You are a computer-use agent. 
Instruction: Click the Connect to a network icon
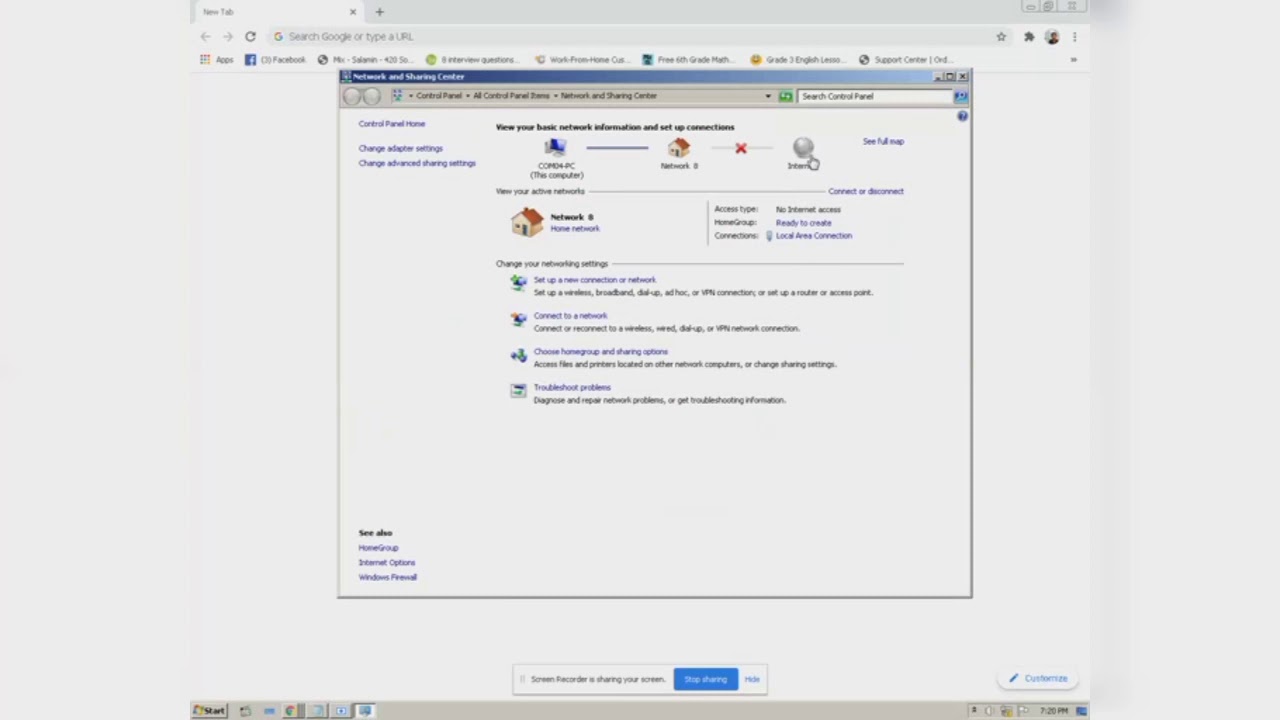tap(518, 320)
